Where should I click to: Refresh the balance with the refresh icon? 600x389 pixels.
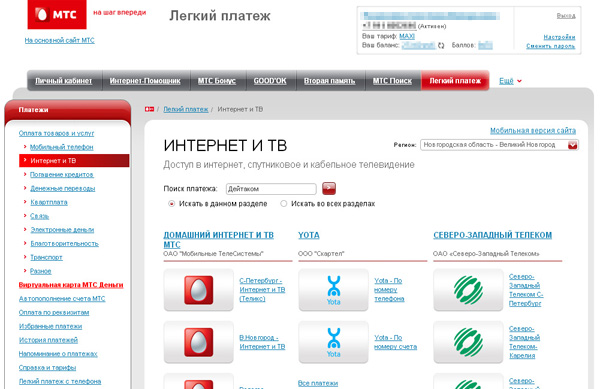(441, 46)
